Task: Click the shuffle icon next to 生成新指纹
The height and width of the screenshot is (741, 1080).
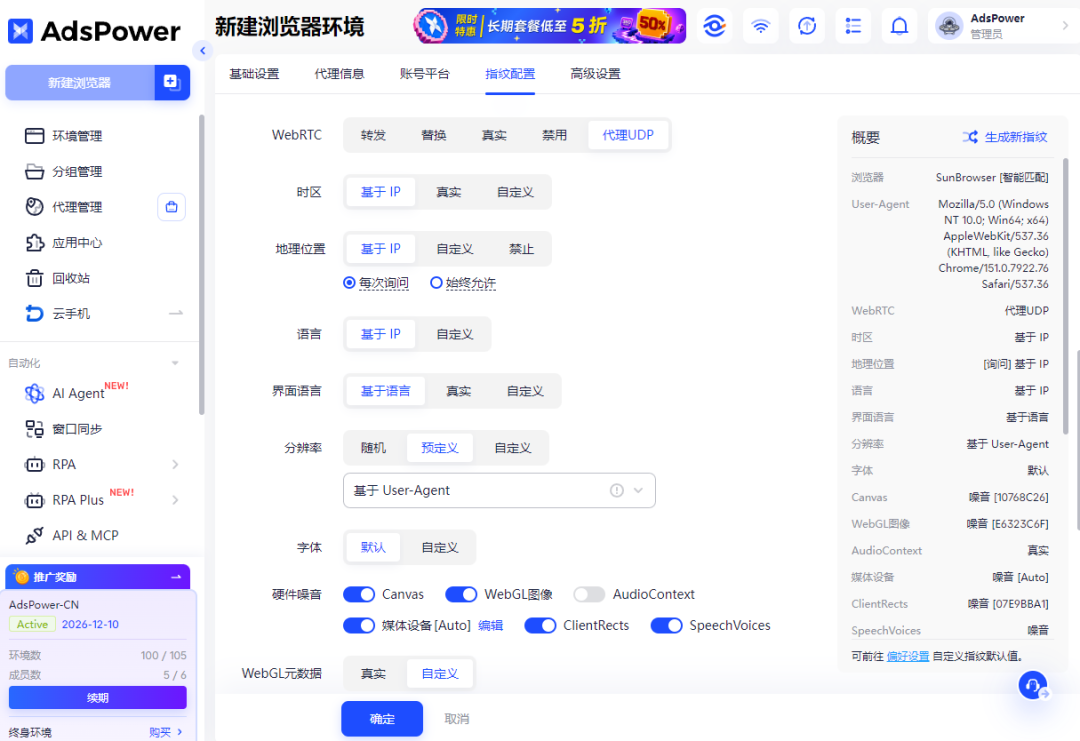Action: coord(970,137)
